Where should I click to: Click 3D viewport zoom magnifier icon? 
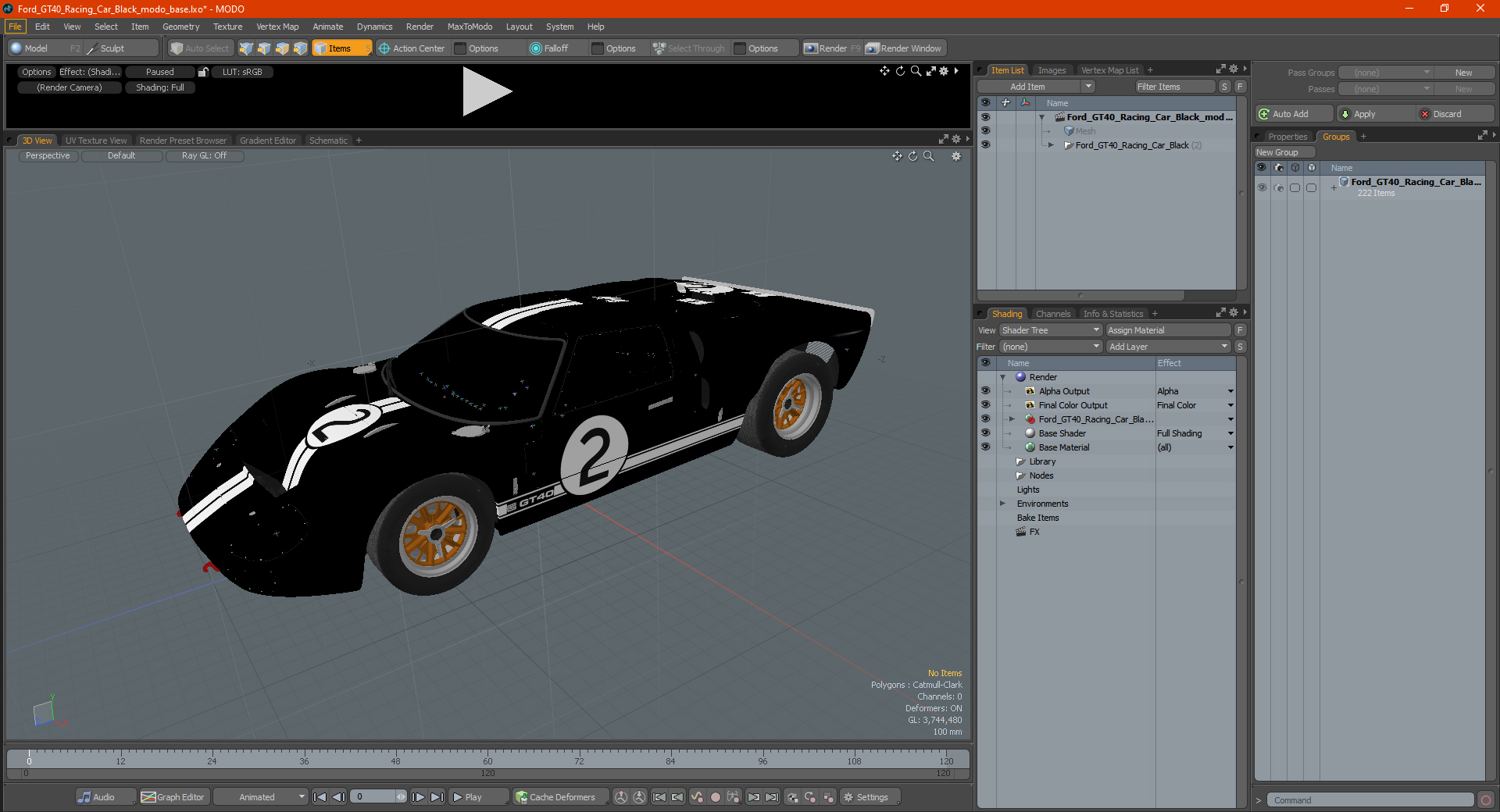click(x=929, y=156)
